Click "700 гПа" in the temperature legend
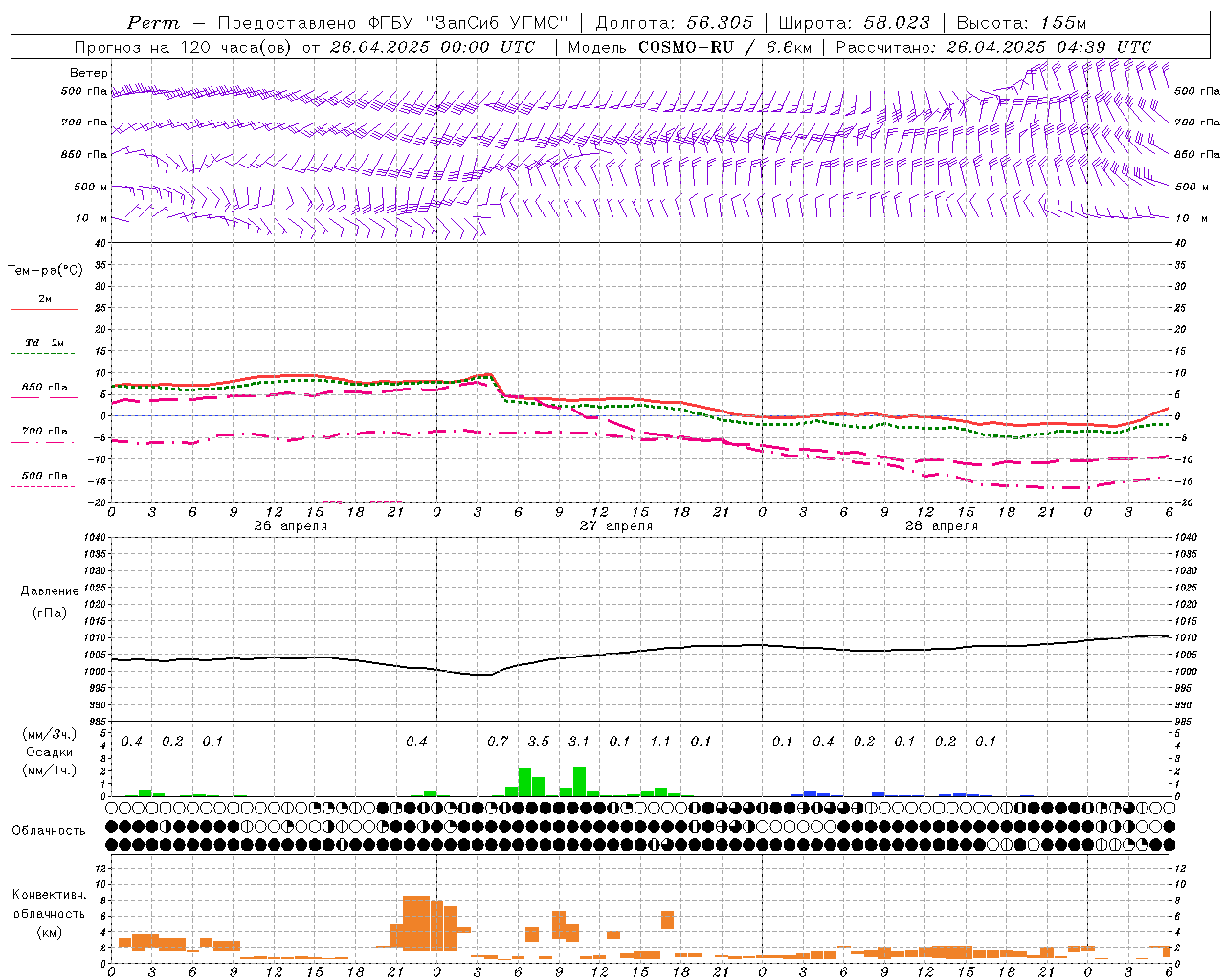 pyautogui.click(x=45, y=432)
